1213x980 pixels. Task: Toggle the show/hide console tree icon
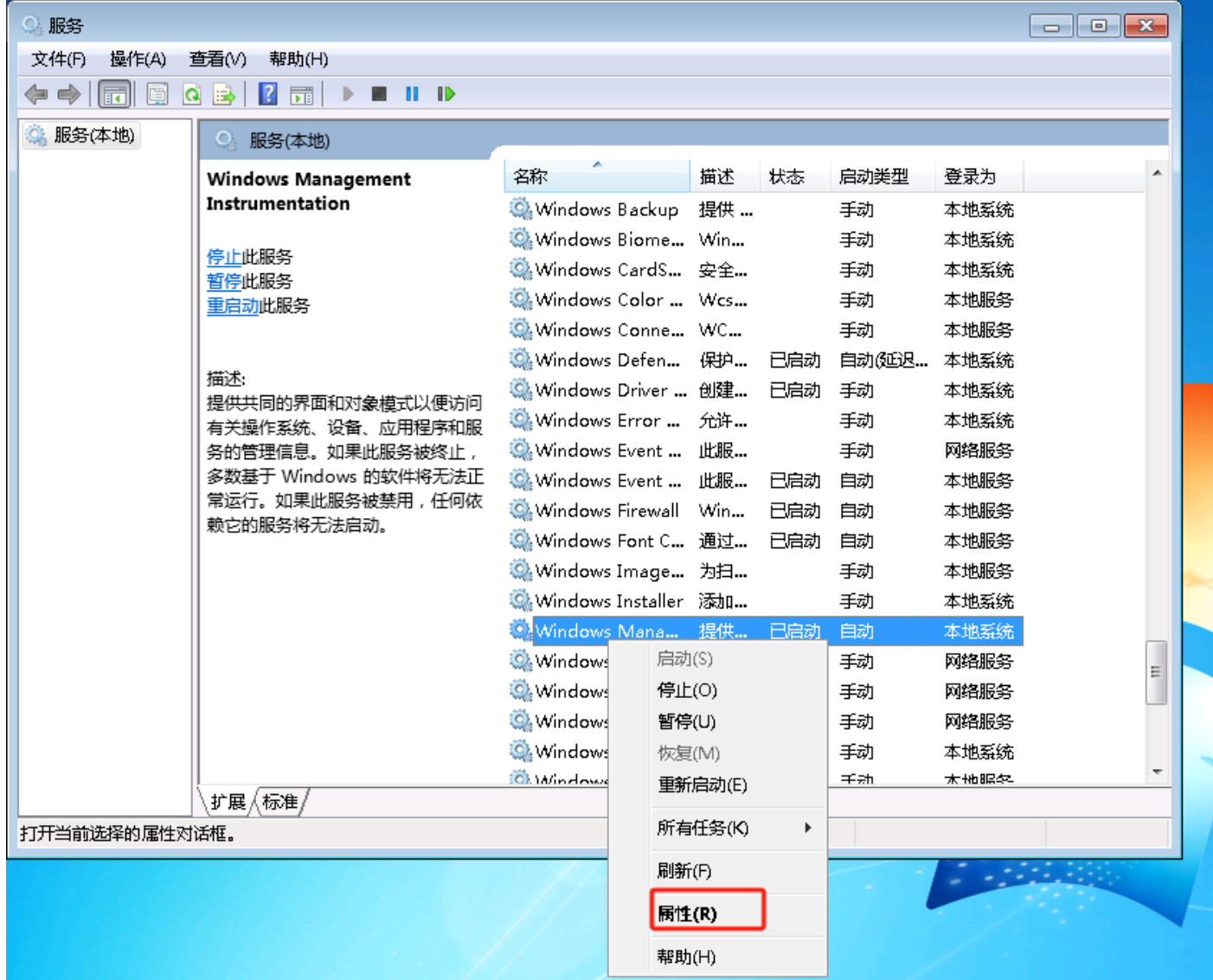[114, 94]
